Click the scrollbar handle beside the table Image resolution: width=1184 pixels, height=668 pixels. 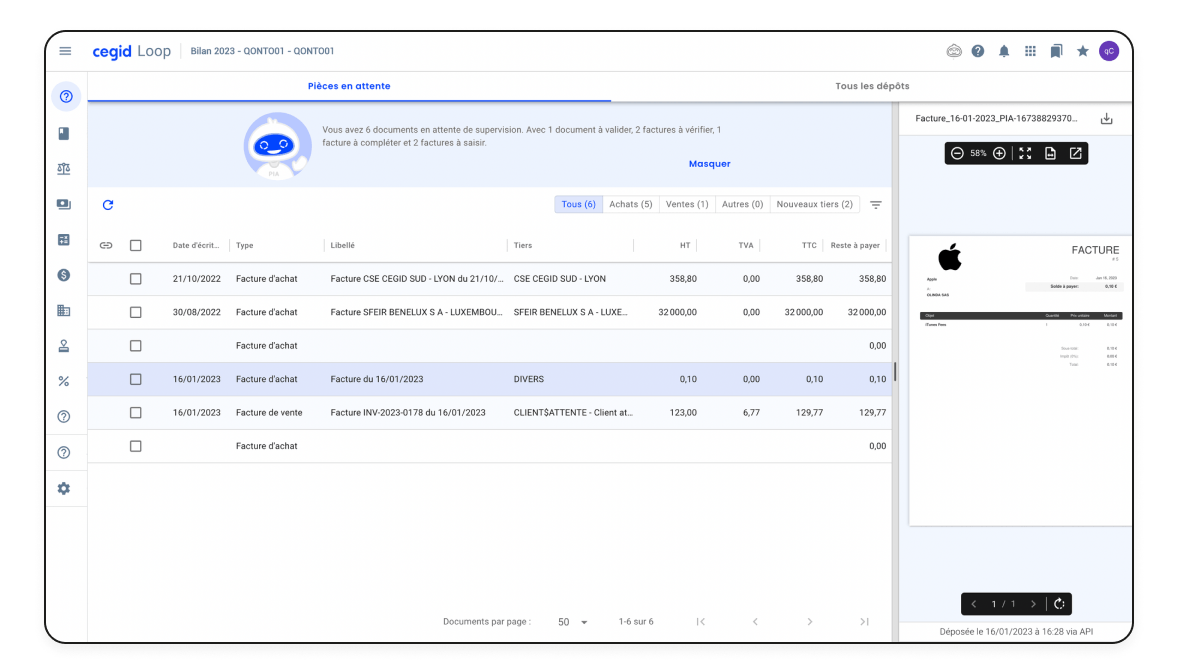pyautogui.click(x=895, y=371)
